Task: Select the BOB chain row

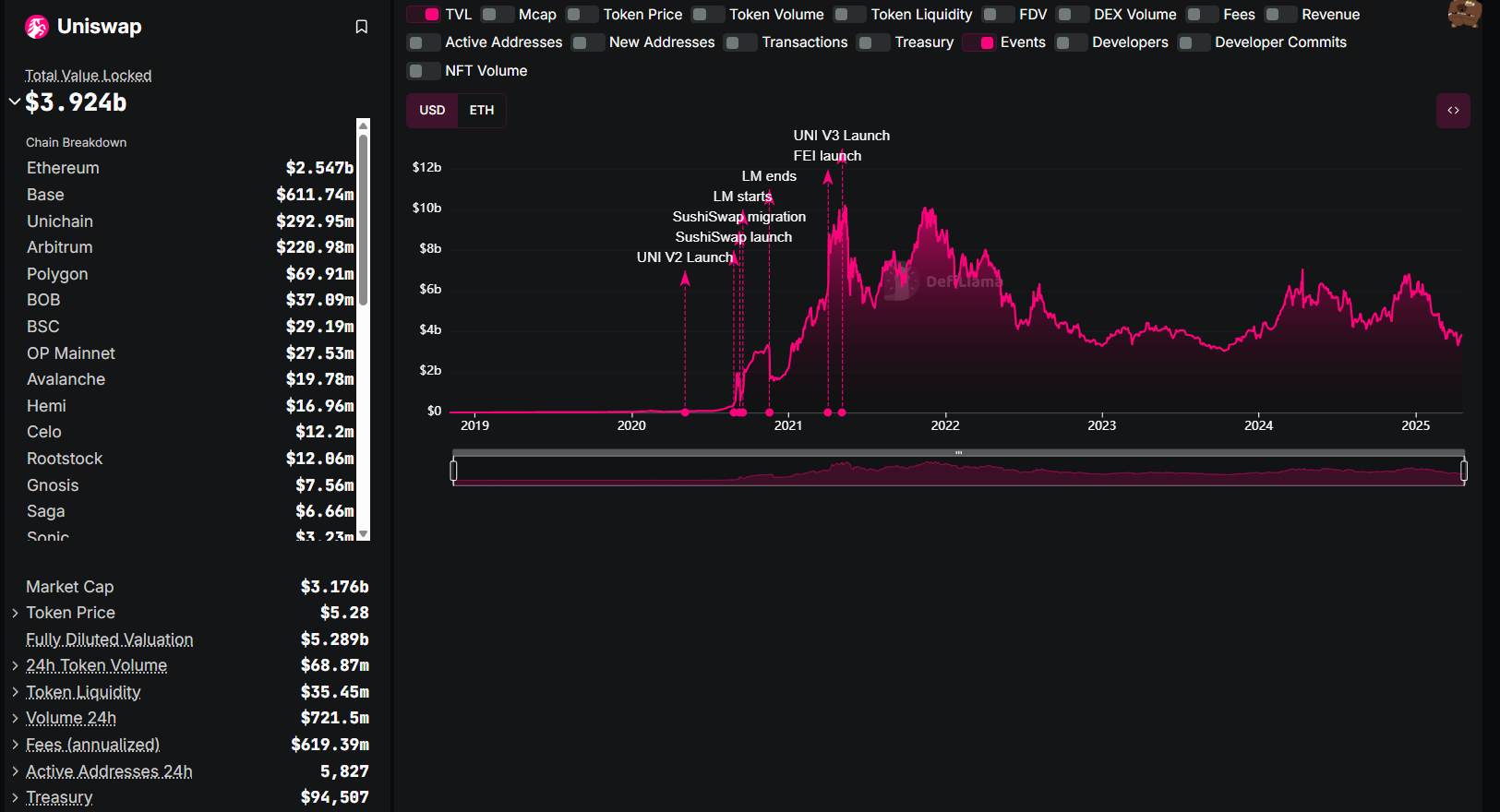Action: tap(190, 300)
